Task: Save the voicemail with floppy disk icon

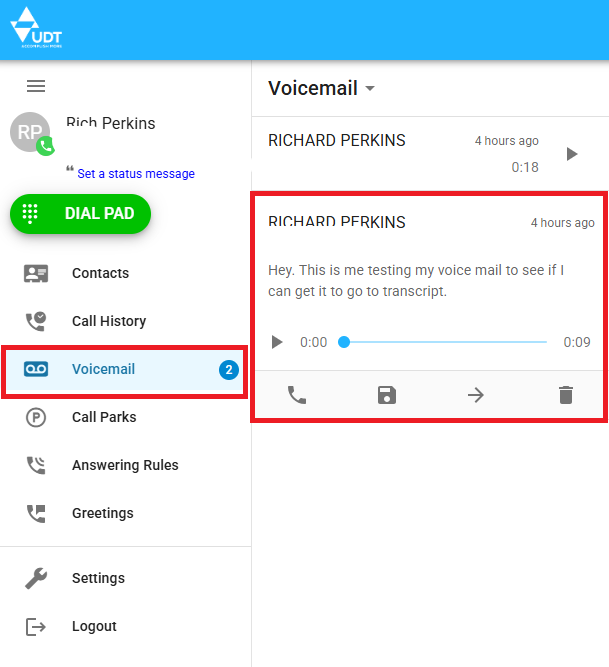Action: [387, 395]
